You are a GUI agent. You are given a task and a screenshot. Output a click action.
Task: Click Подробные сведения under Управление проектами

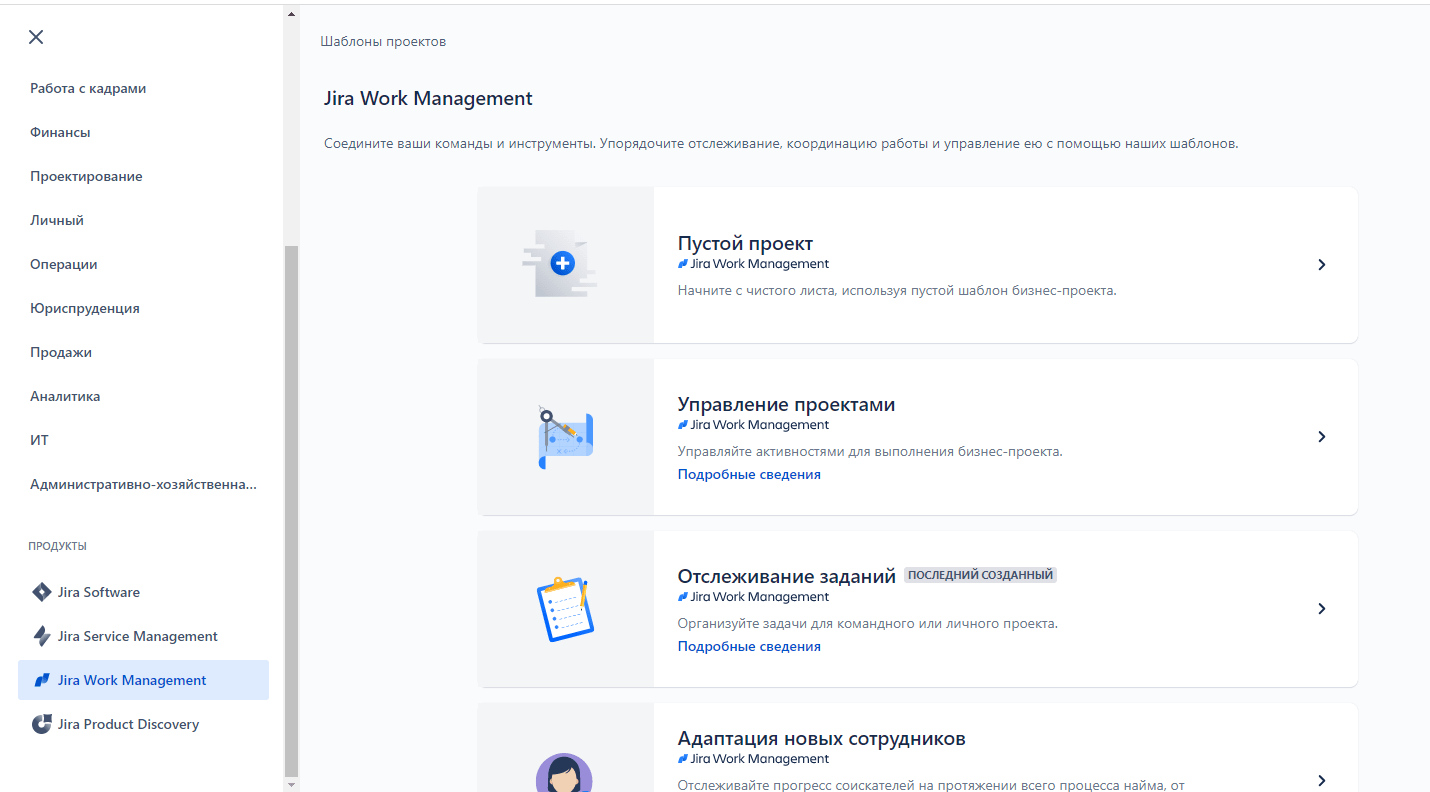pyautogui.click(x=749, y=474)
